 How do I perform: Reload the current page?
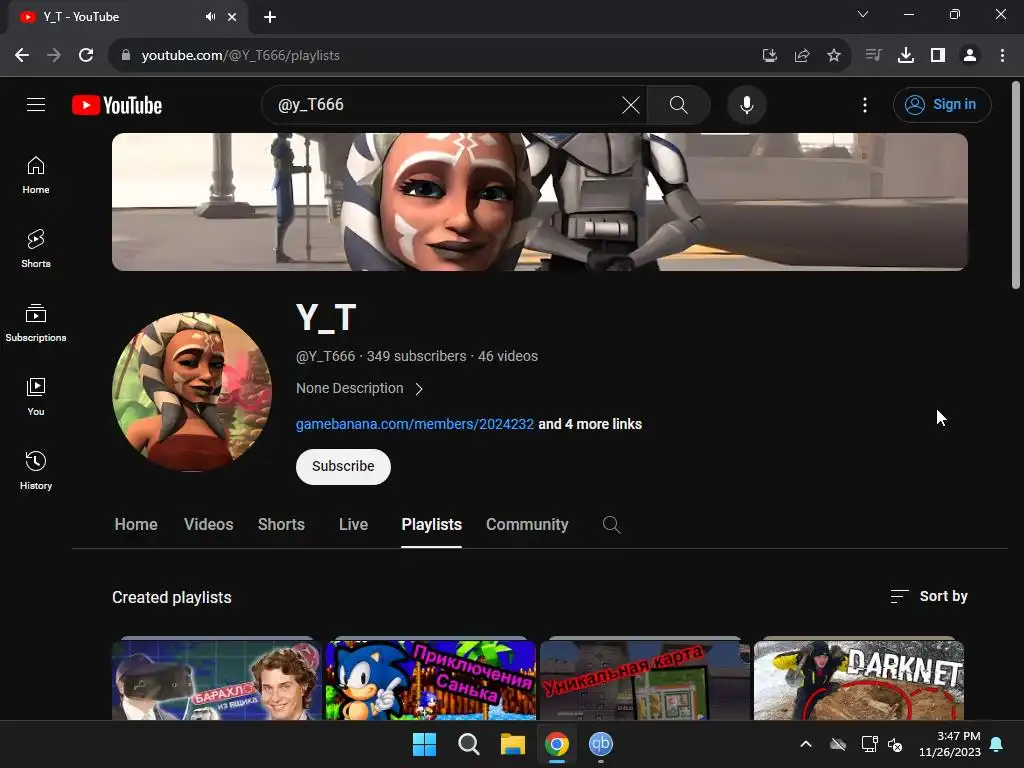[86, 55]
